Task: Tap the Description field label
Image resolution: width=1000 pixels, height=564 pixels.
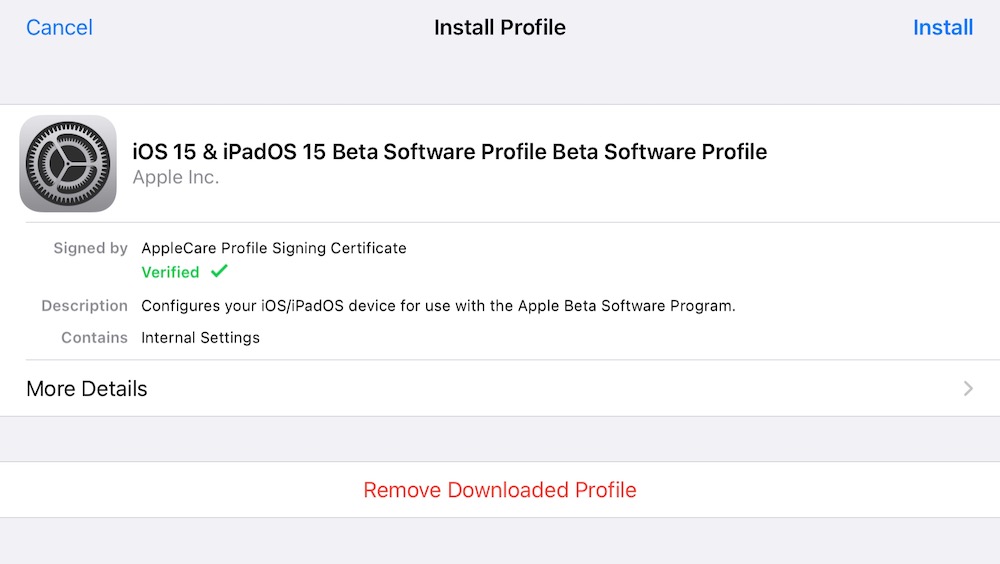Action: tap(84, 306)
